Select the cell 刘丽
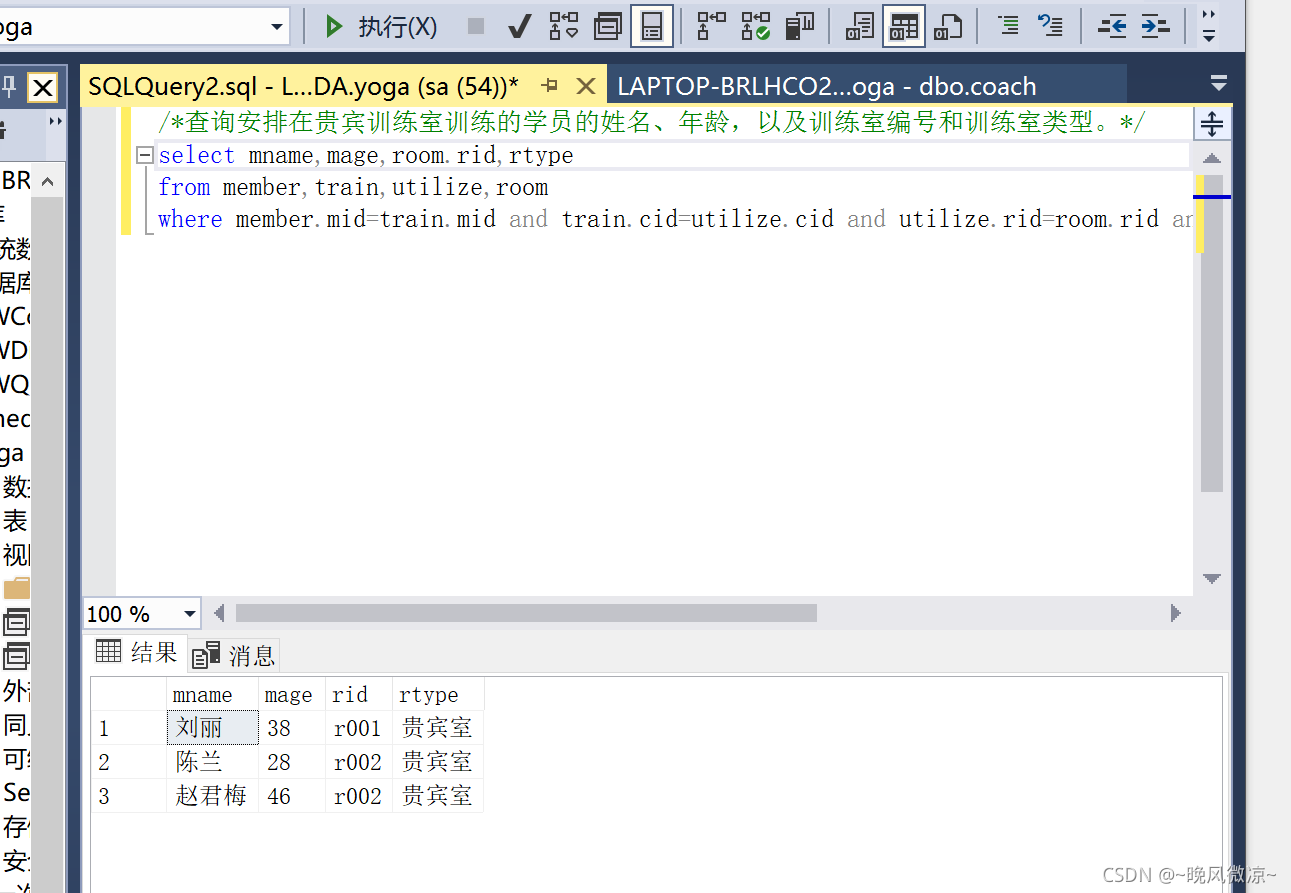The height and width of the screenshot is (893, 1291). click(x=213, y=728)
